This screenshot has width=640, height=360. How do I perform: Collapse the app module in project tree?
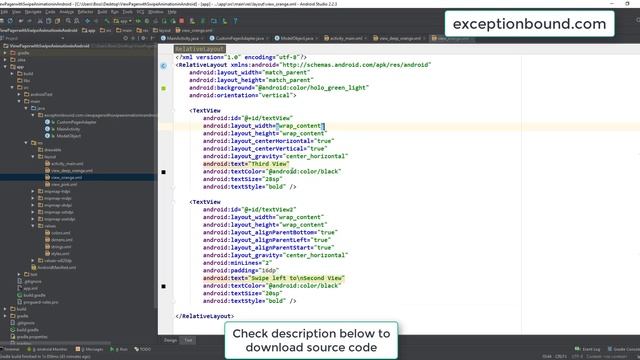[5, 67]
